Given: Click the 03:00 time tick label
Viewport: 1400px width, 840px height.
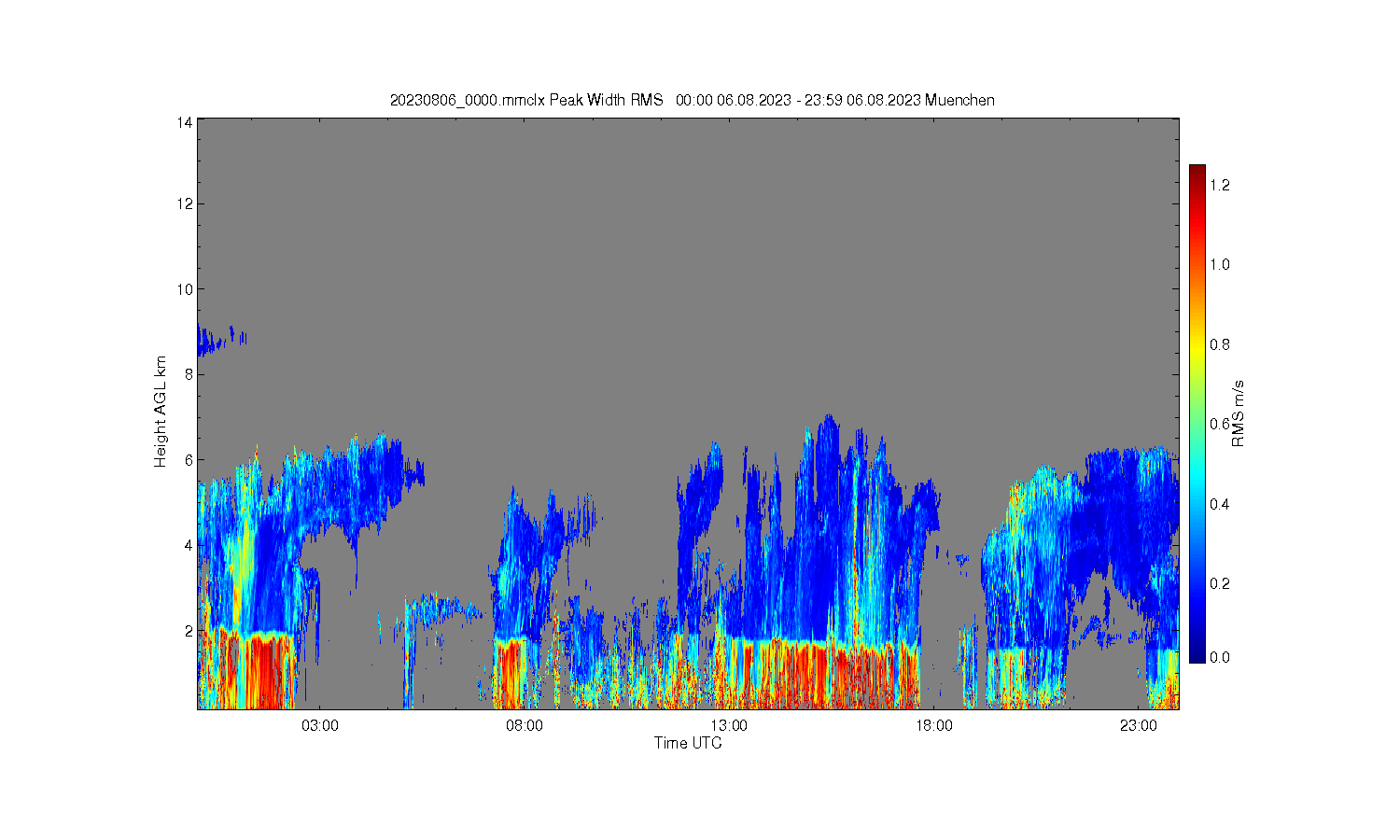Looking at the screenshot, I should (x=320, y=725).
